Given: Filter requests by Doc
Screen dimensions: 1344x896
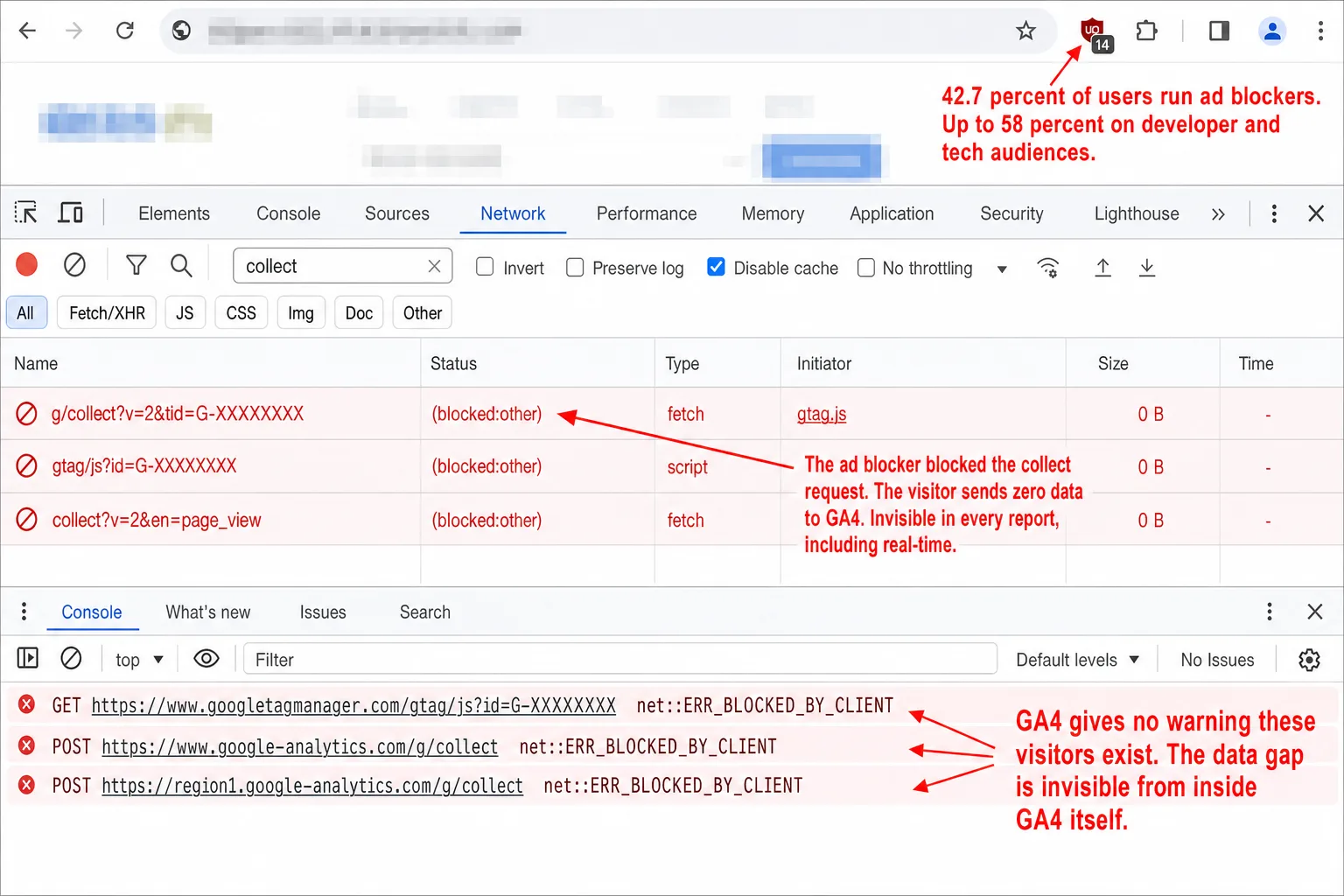Looking at the screenshot, I should (x=359, y=312).
